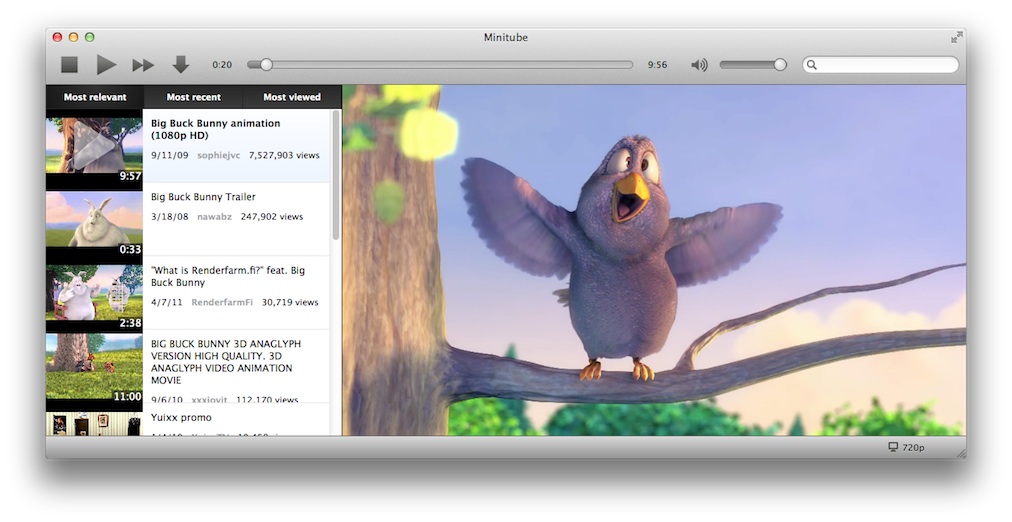Click the sophiejvc uploader name
Image resolution: width=1012 pixels, height=522 pixels.
pyautogui.click(x=217, y=156)
